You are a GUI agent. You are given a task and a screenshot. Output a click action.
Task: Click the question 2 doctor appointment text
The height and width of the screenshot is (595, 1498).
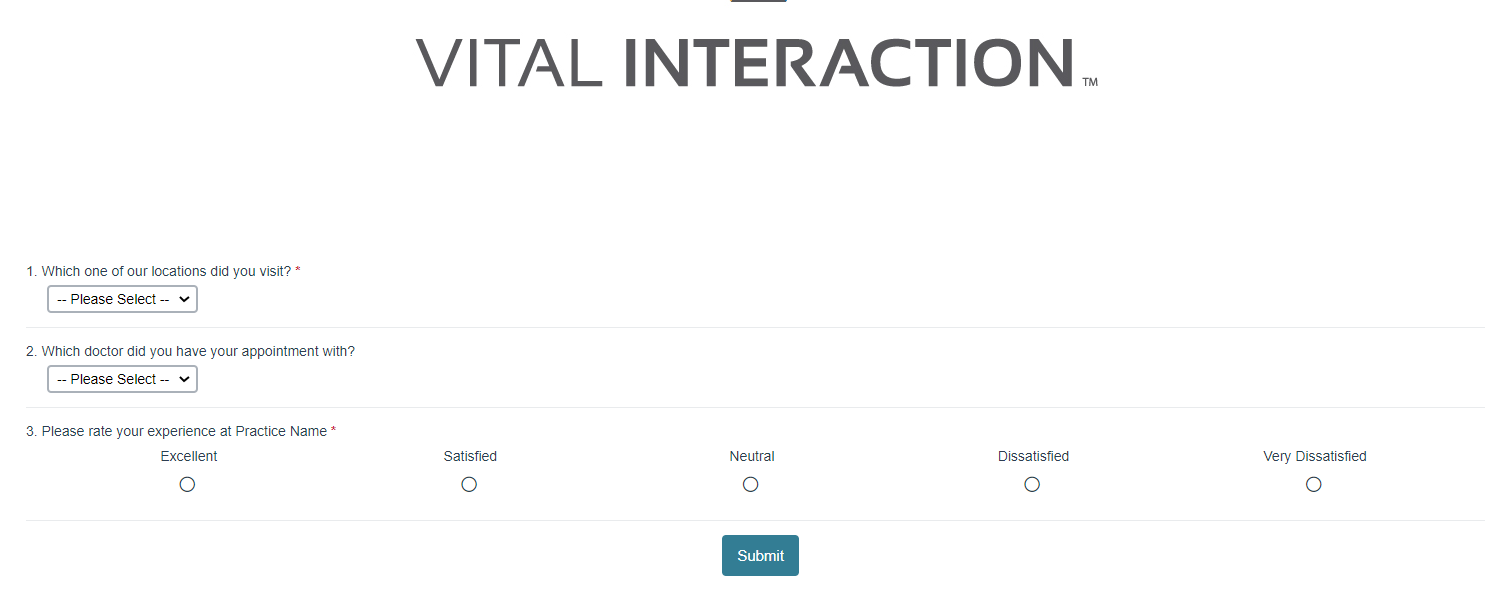[x=190, y=351]
